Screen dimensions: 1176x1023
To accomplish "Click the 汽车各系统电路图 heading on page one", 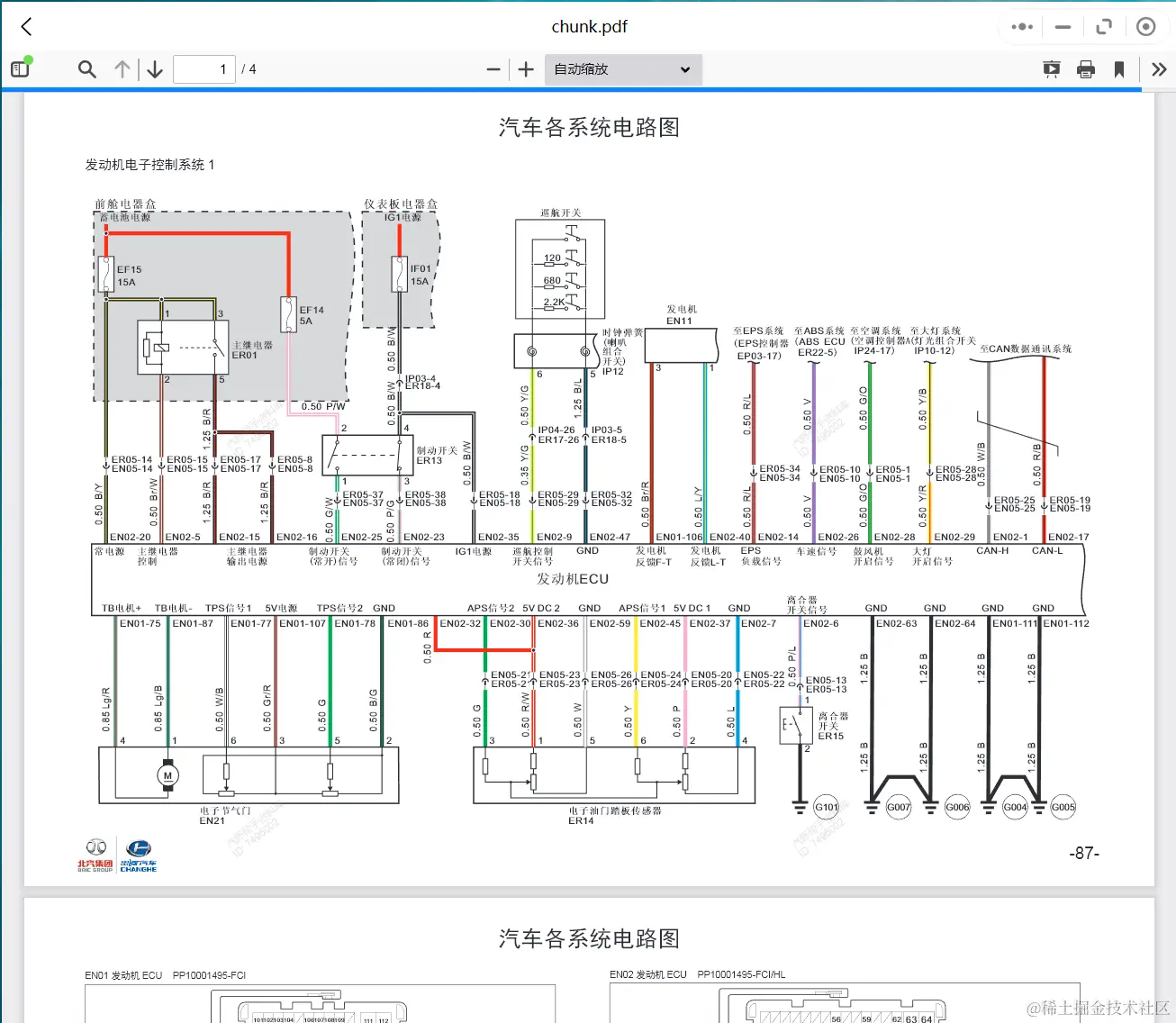I will (589, 127).
